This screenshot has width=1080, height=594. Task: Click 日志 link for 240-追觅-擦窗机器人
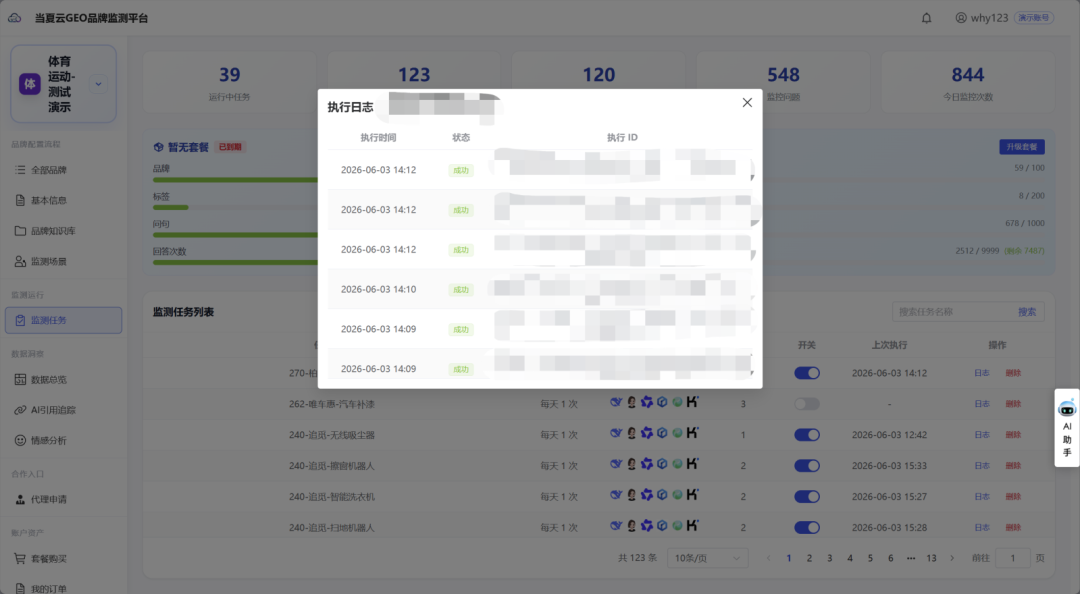(982, 466)
